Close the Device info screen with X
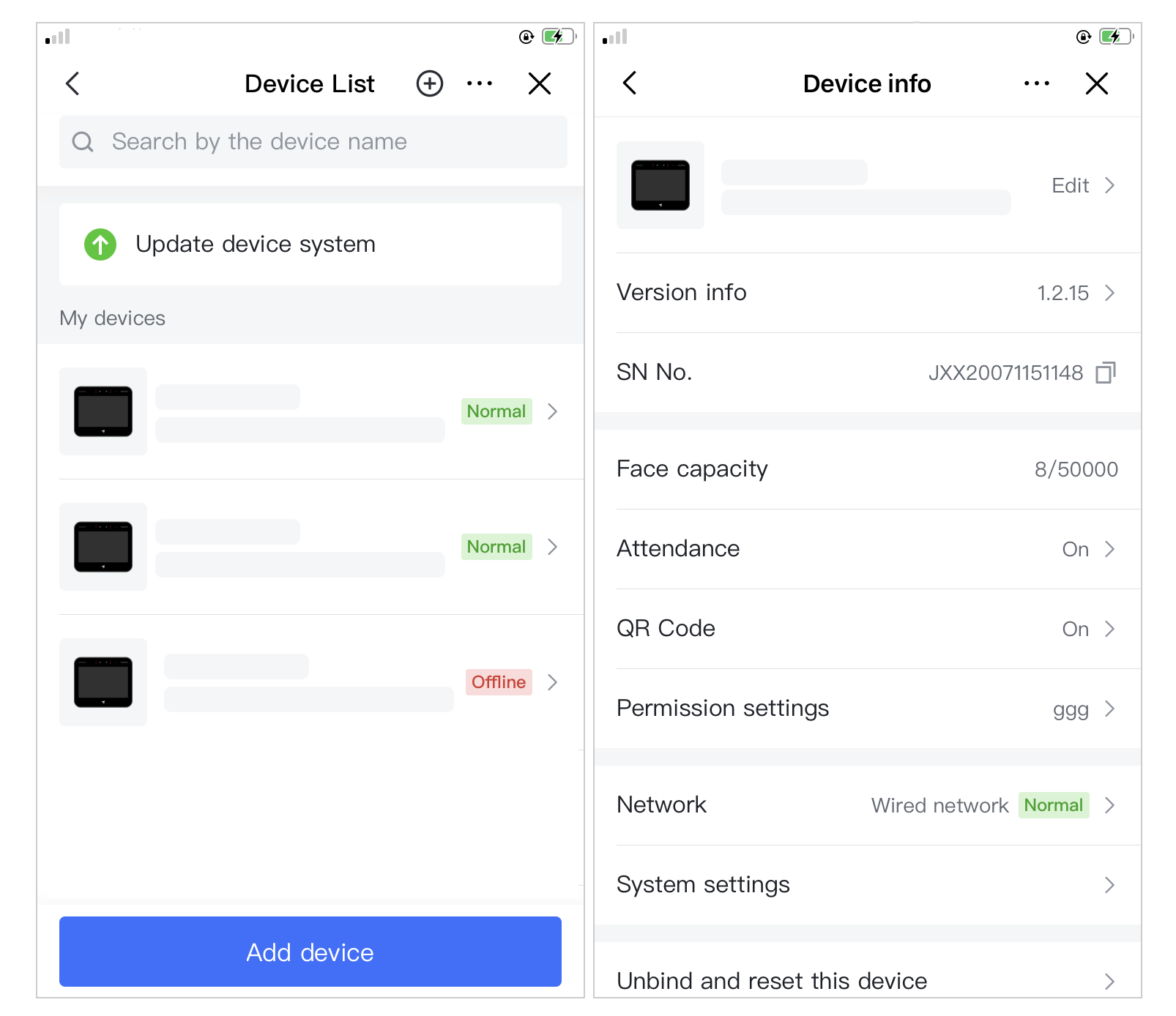Screen dimensions: 1176x1016 pos(1096,83)
